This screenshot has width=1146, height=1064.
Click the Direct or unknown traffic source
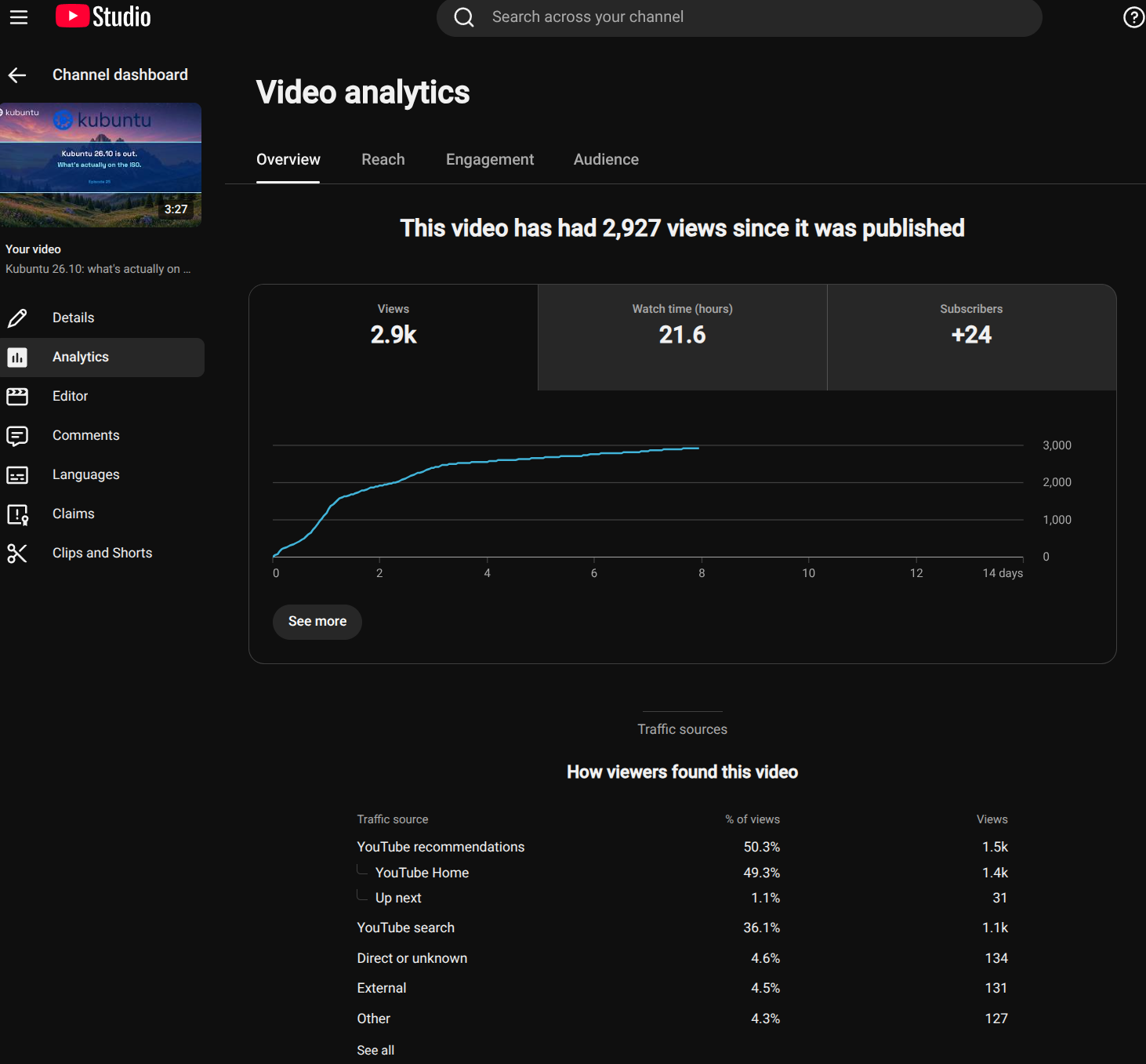click(x=412, y=958)
